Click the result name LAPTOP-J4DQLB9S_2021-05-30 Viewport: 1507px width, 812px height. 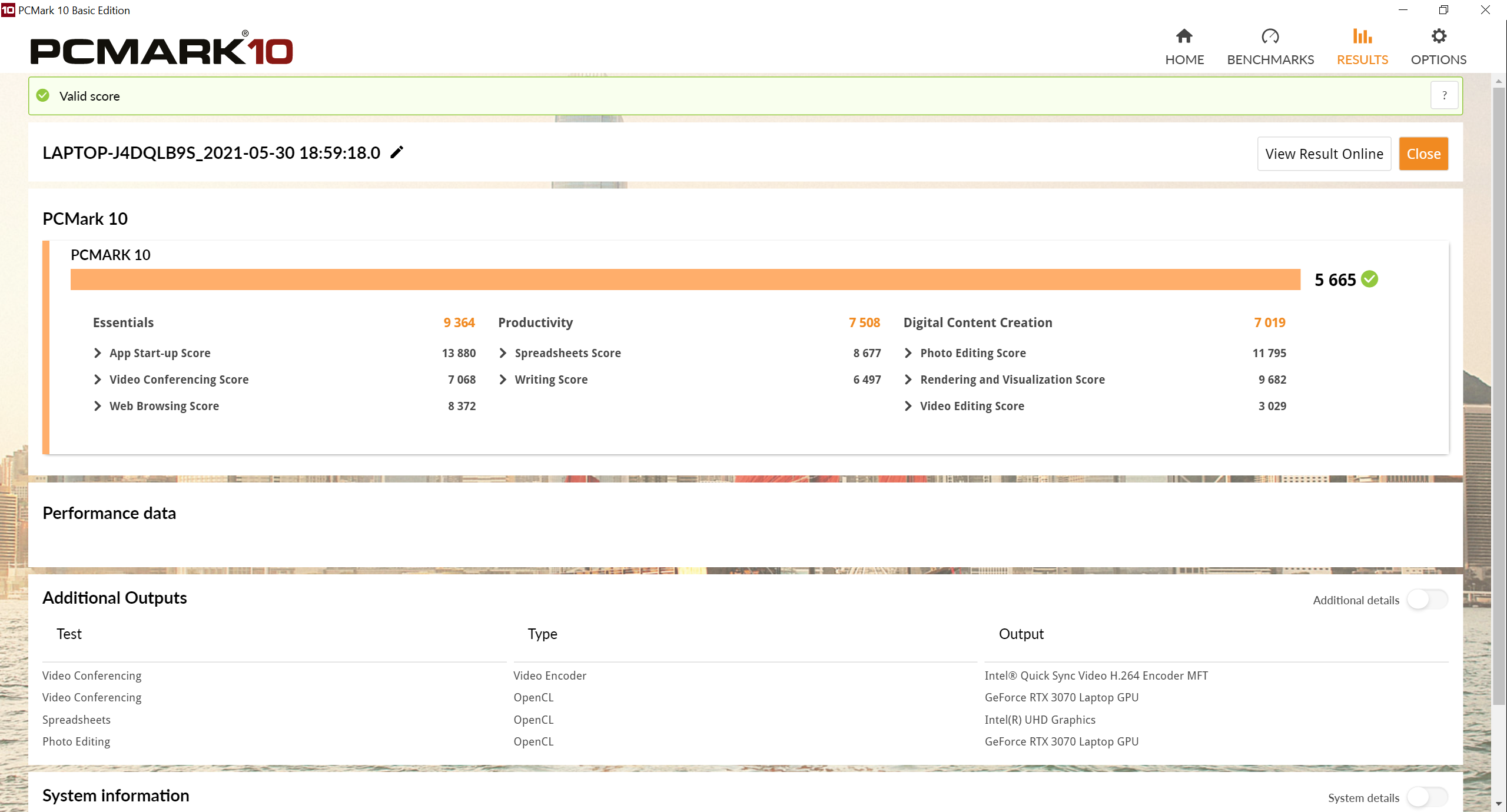(211, 153)
